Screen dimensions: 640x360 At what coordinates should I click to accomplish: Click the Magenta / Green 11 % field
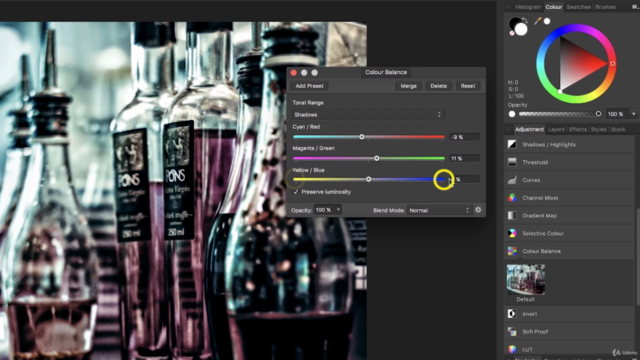tap(464, 158)
